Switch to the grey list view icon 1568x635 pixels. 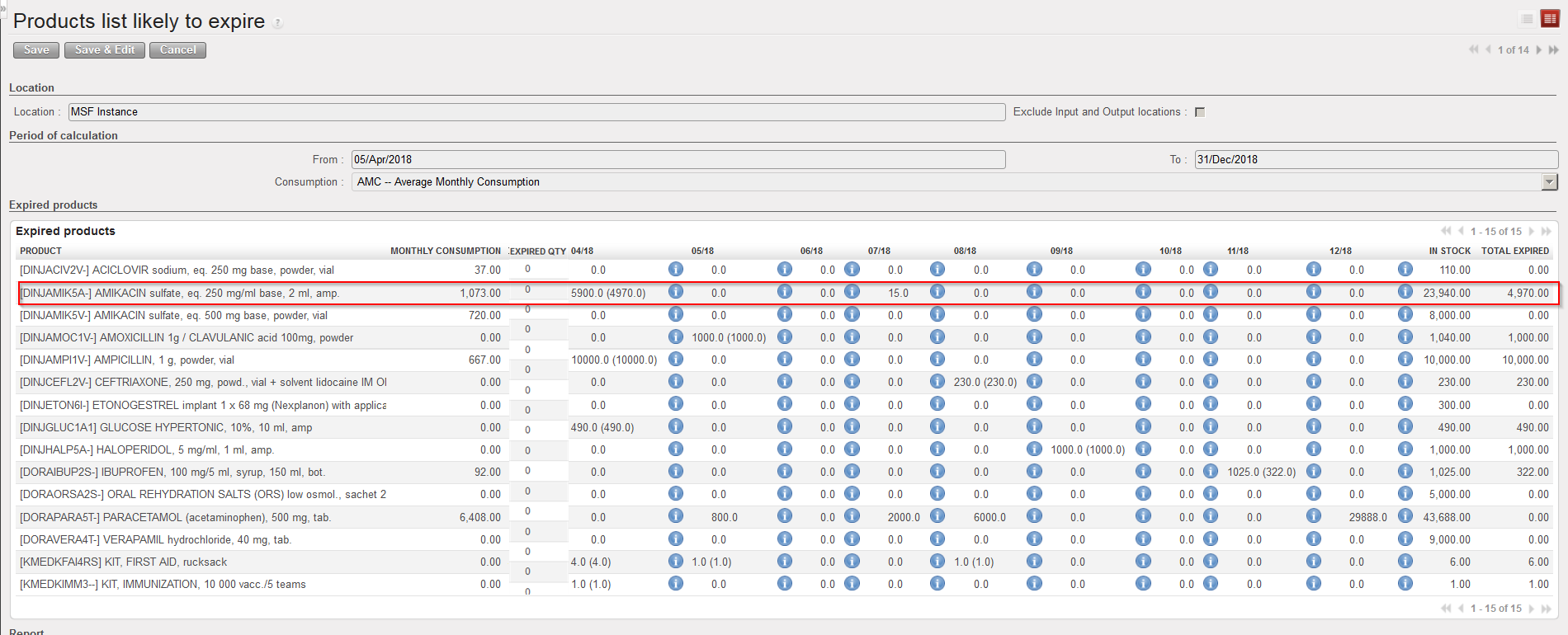(1527, 19)
